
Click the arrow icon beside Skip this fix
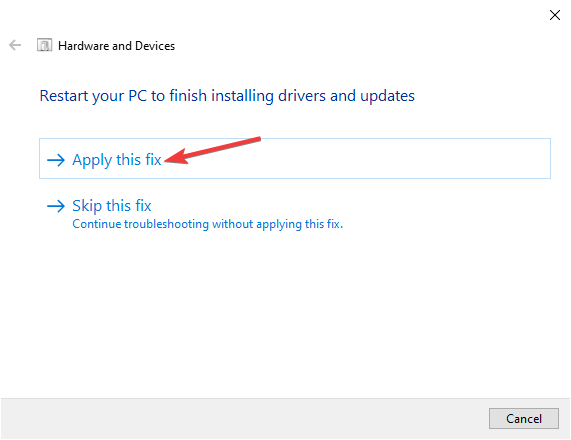[56, 206]
